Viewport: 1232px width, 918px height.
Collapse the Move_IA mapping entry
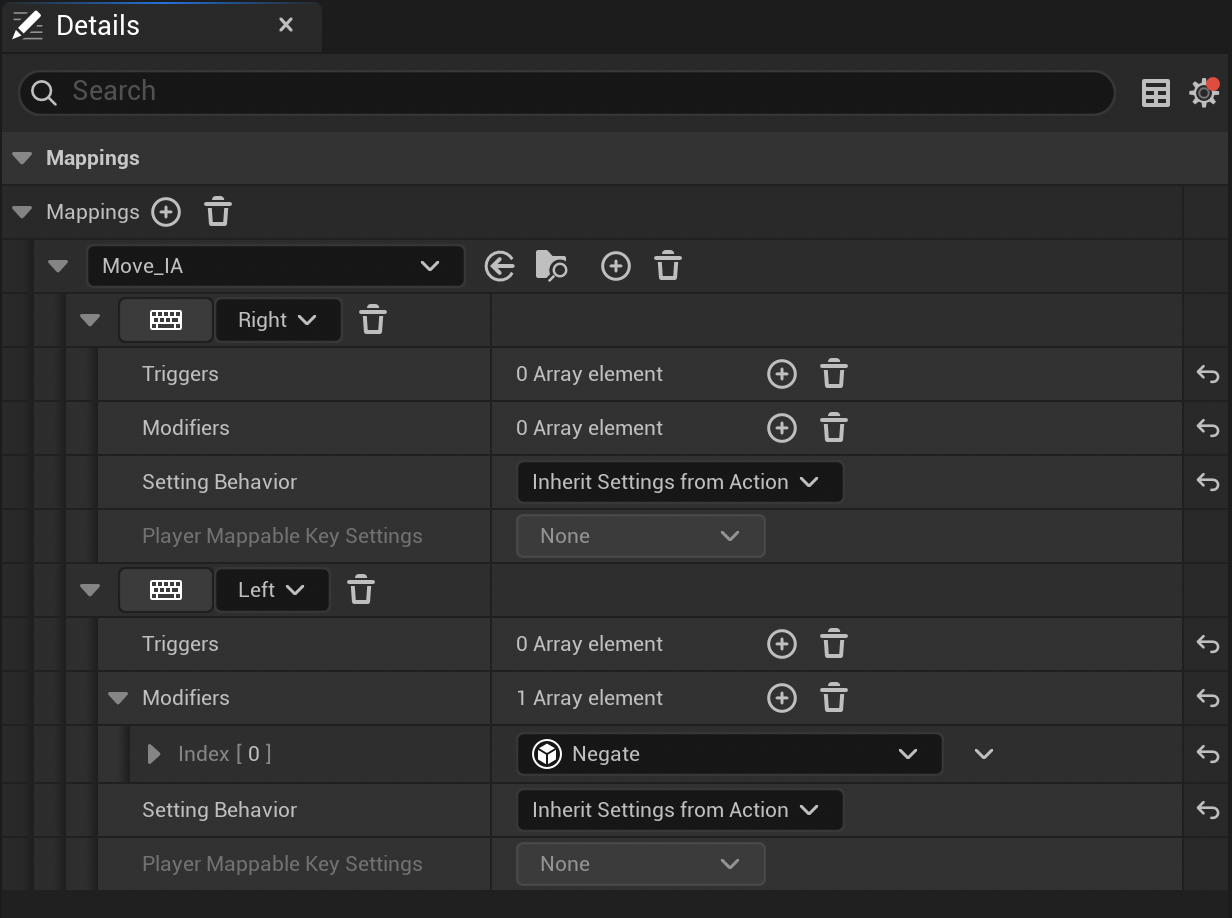pyautogui.click(x=58, y=266)
